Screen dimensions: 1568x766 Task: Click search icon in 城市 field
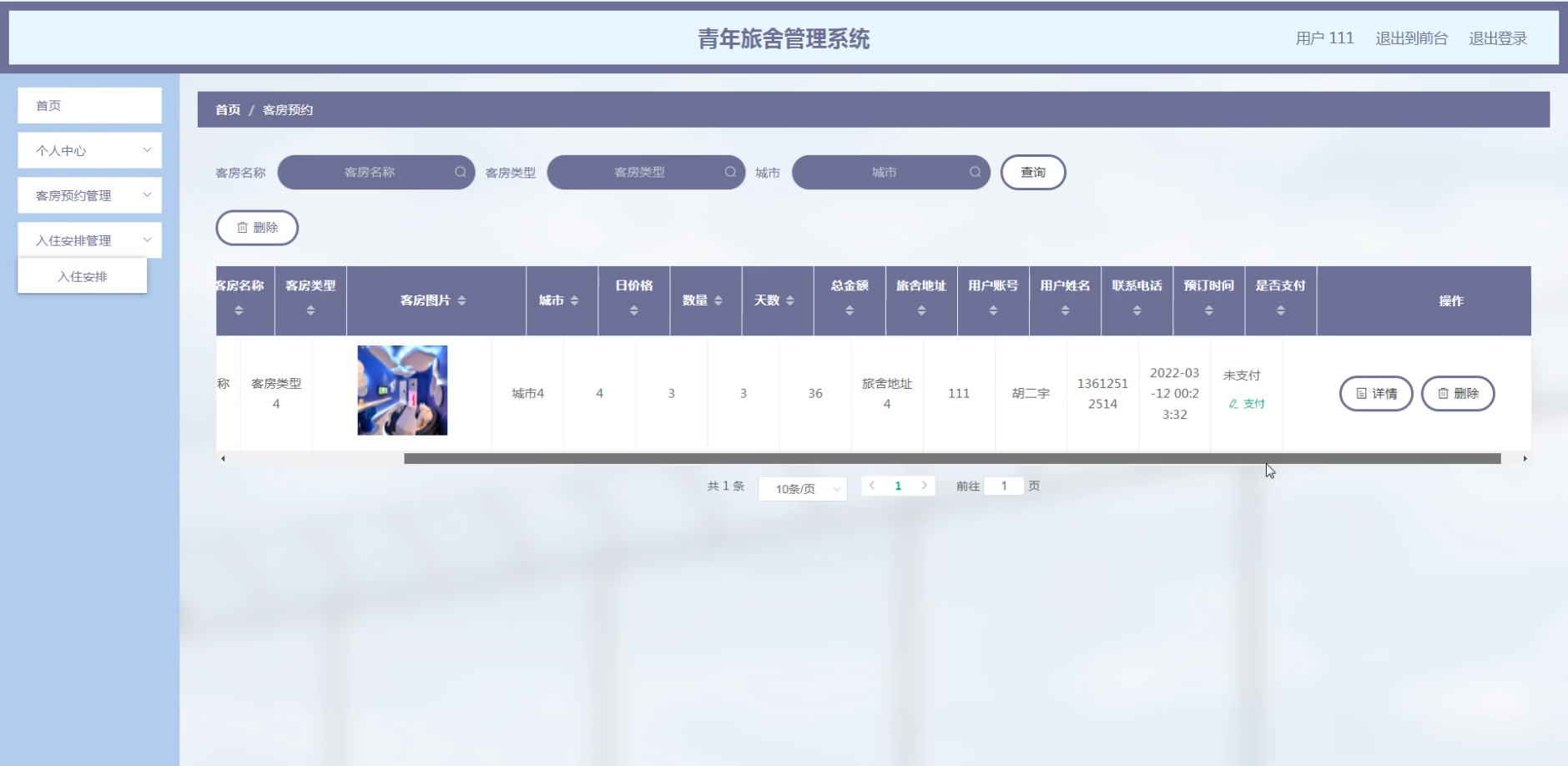[975, 172]
